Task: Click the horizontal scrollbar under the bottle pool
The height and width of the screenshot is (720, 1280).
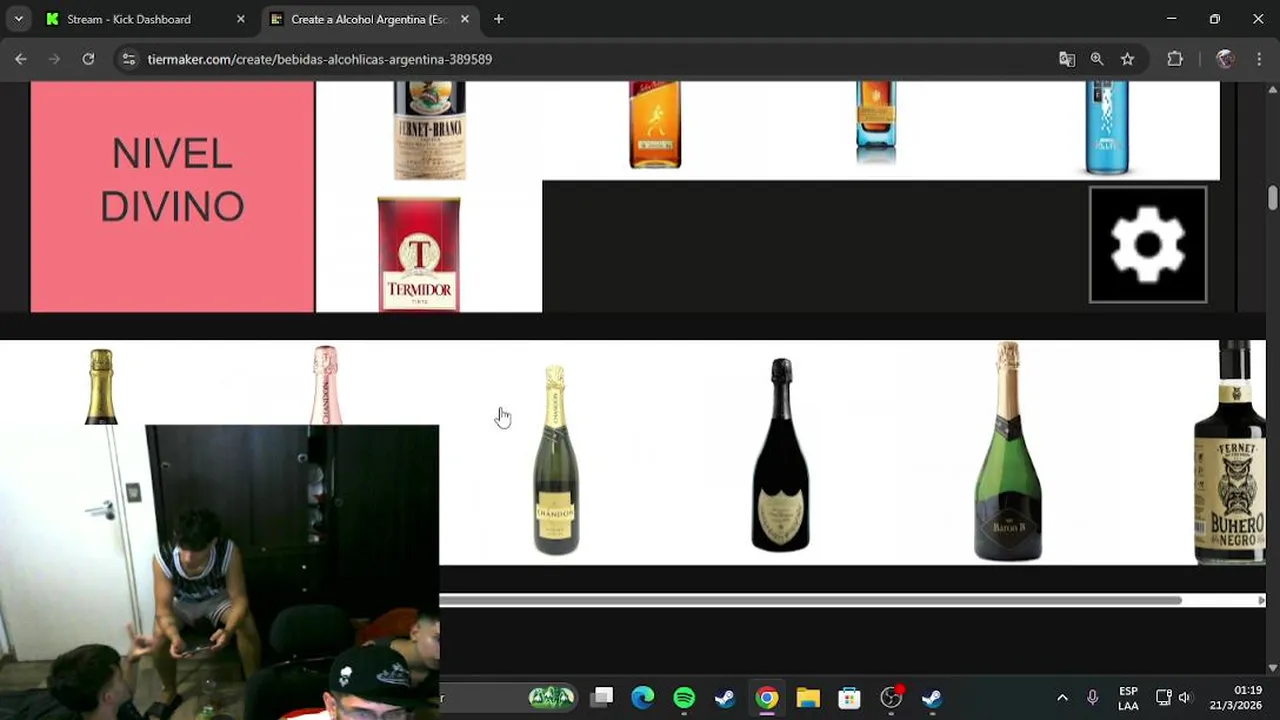Action: [x=810, y=600]
